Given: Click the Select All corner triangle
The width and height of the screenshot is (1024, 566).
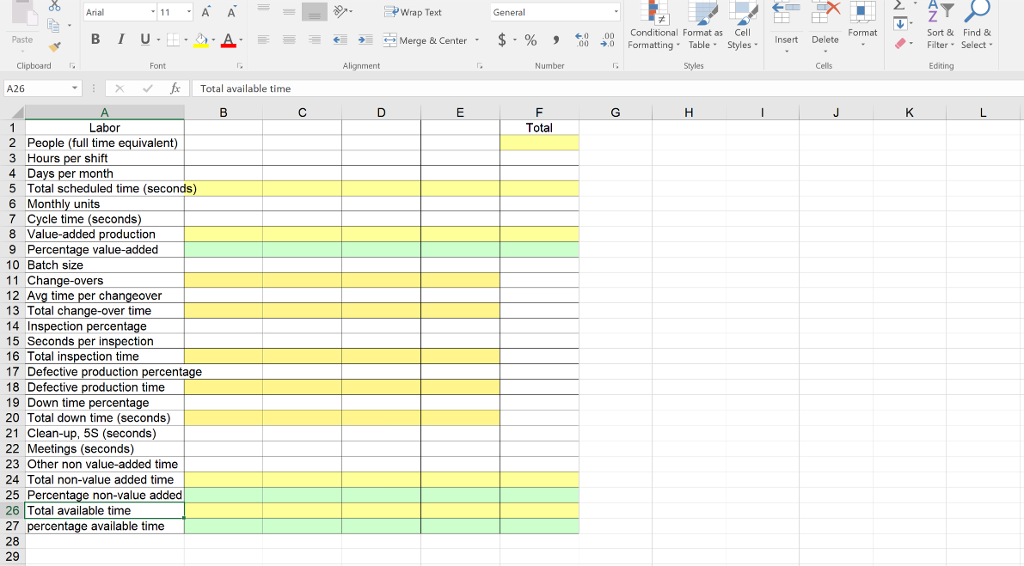Looking at the screenshot, I should coord(18,112).
